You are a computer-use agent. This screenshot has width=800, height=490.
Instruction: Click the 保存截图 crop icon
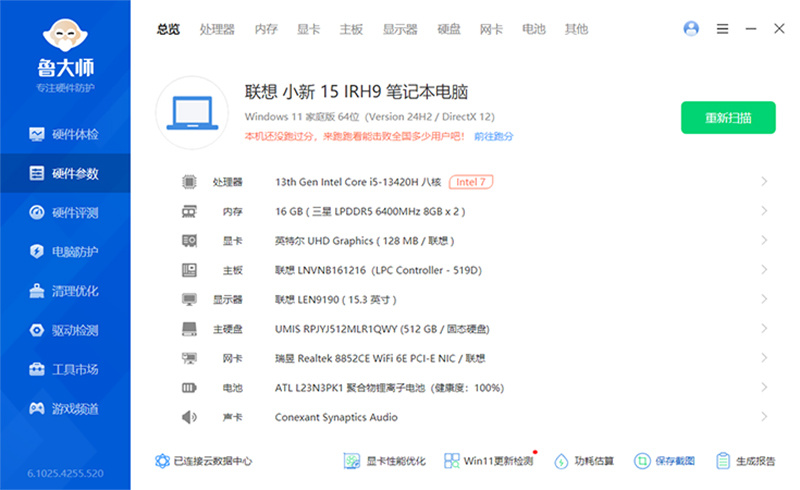[642, 461]
